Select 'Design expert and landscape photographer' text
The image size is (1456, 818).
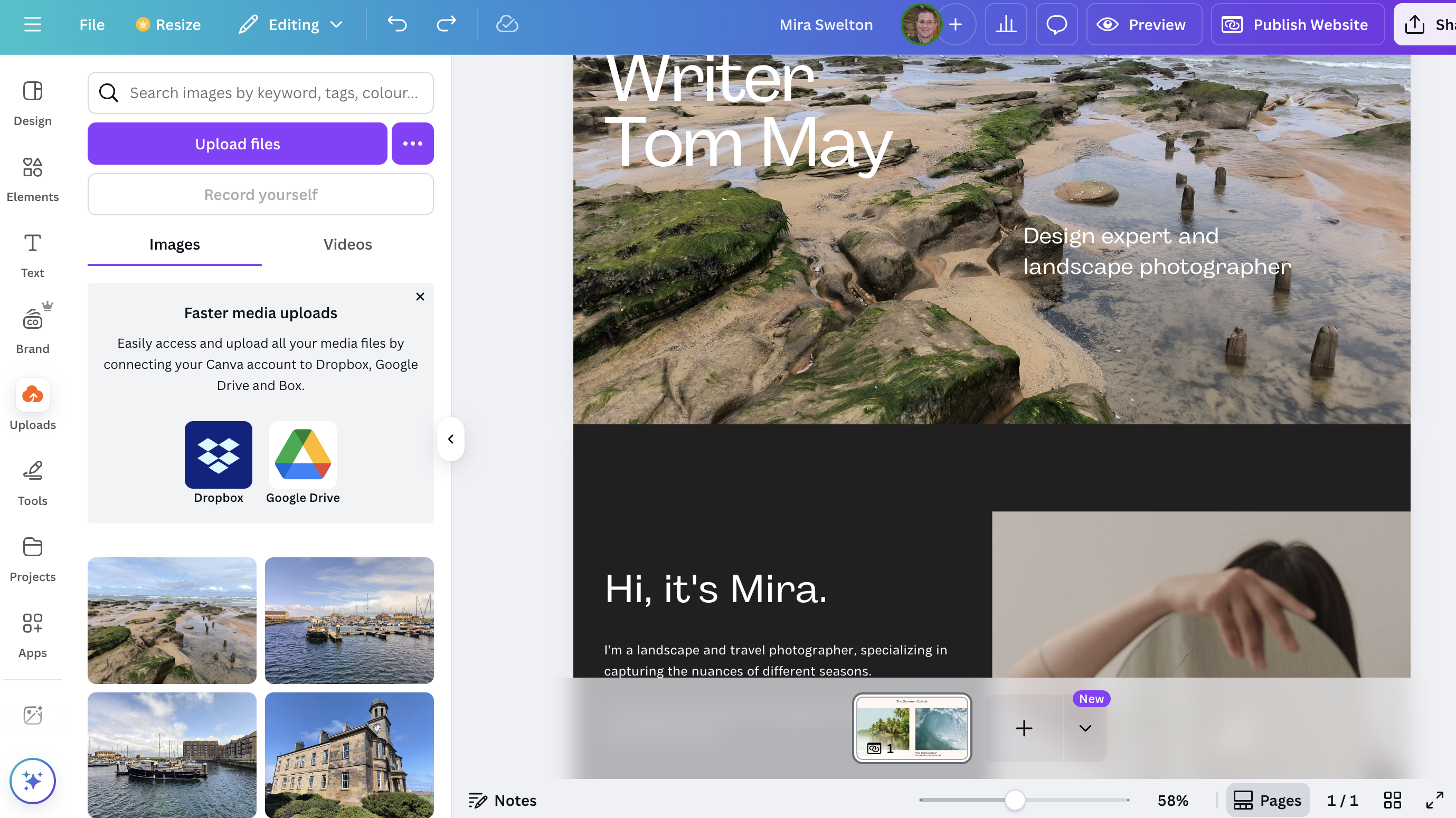[1157, 251]
